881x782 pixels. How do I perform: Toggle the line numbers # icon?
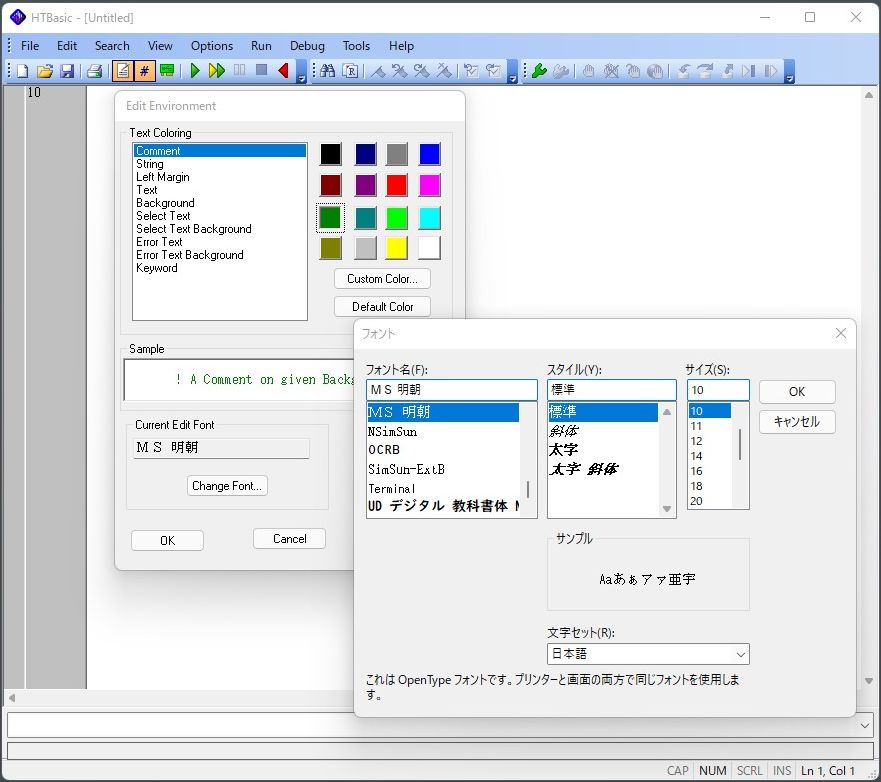click(144, 71)
